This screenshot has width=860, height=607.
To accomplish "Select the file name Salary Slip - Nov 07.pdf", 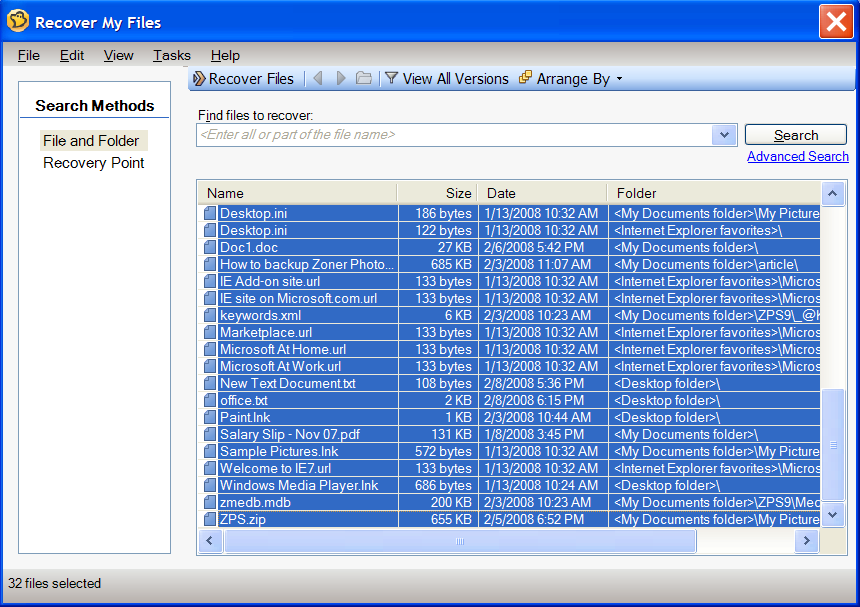I will click(x=290, y=434).
